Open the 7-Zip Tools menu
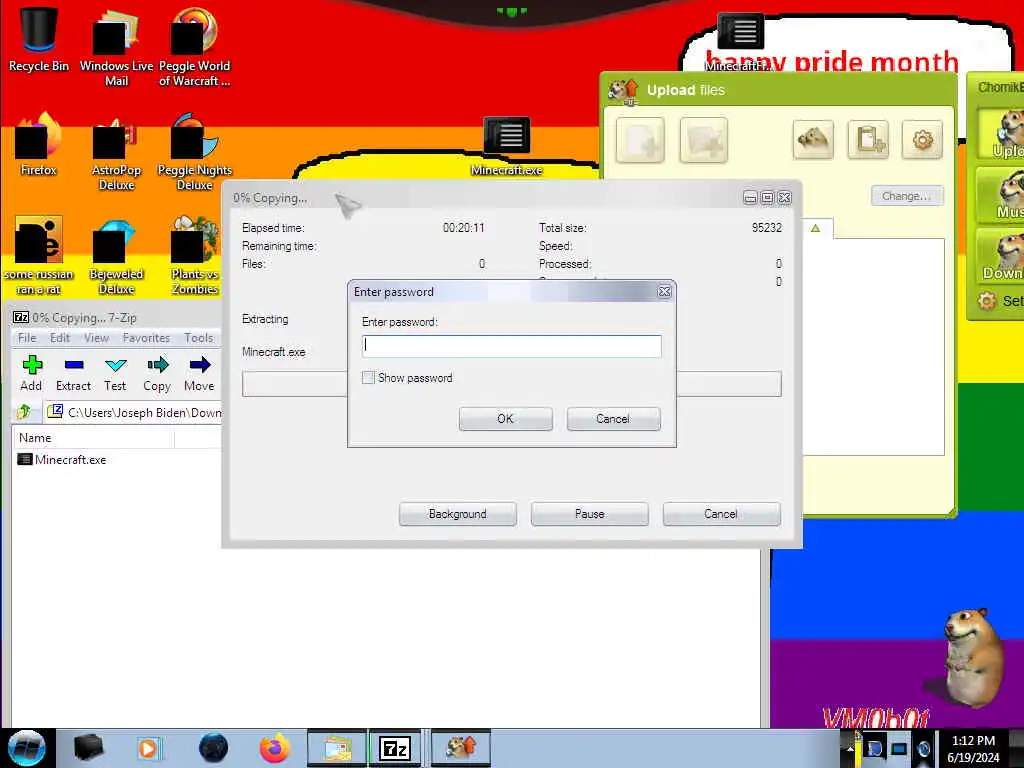This screenshot has width=1024, height=768. pos(199,338)
